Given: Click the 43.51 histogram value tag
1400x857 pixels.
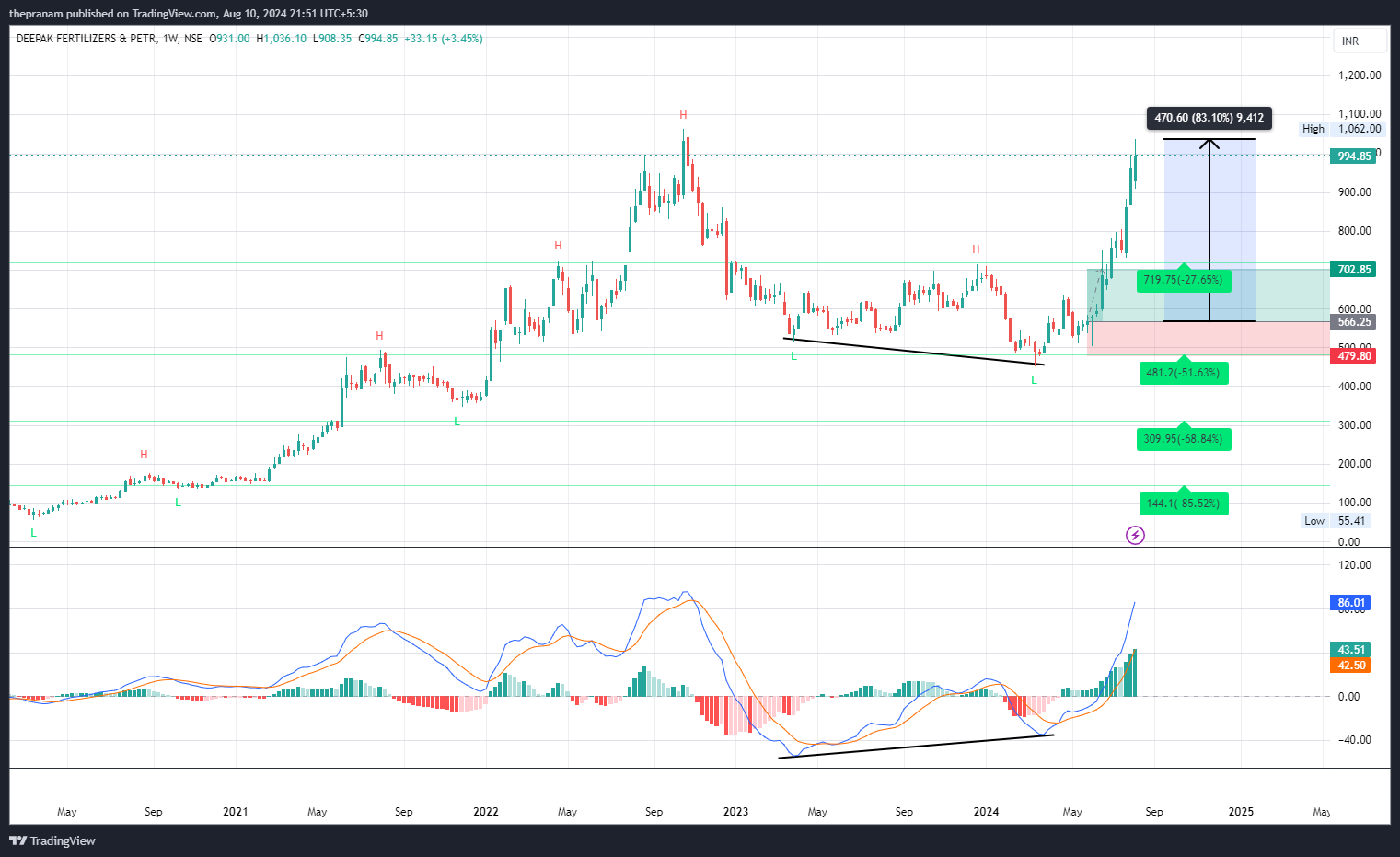Looking at the screenshot, I should pyautogui.click(x=1350, y=650).
